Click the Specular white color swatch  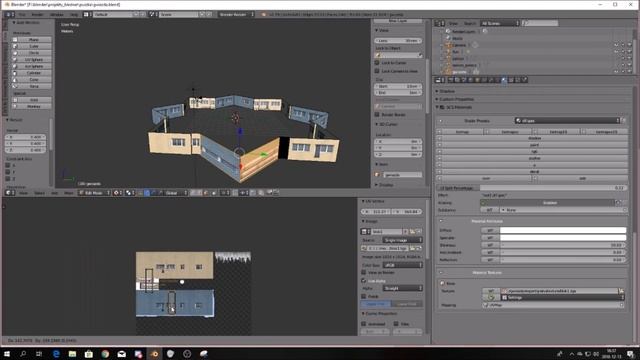pos(563,238)
